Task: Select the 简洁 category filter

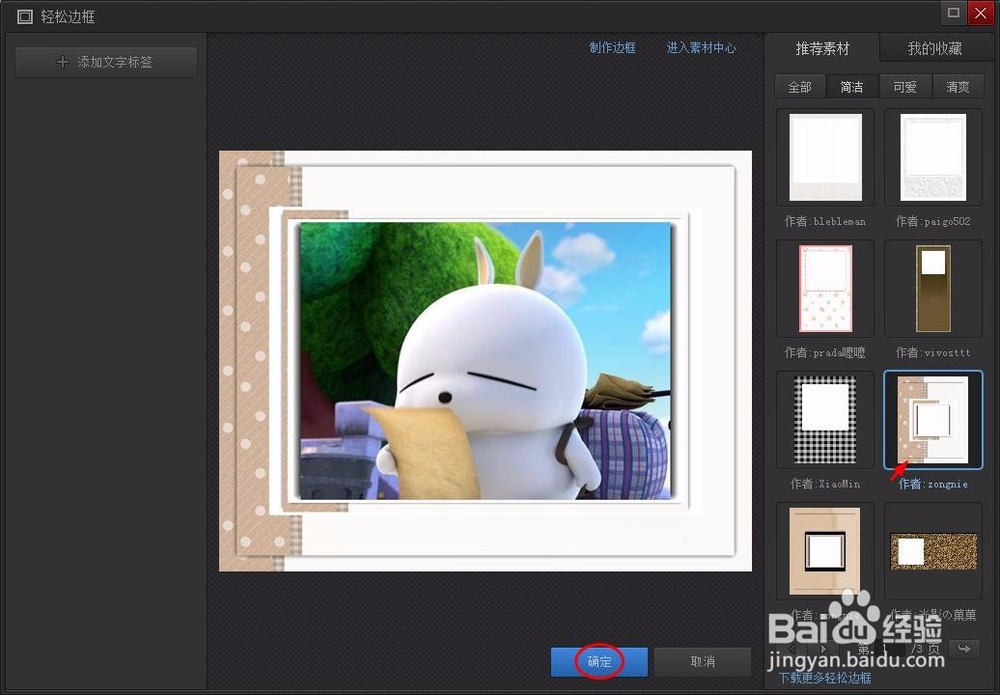Action: click(x=851, y=87)
